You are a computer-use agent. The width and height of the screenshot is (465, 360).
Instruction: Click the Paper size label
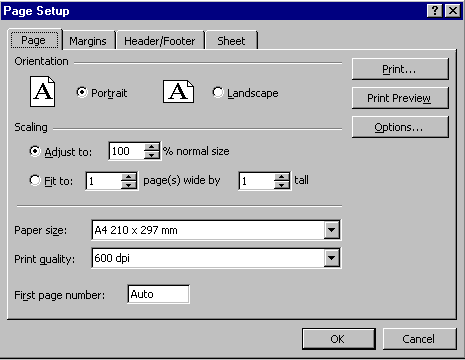40,230
